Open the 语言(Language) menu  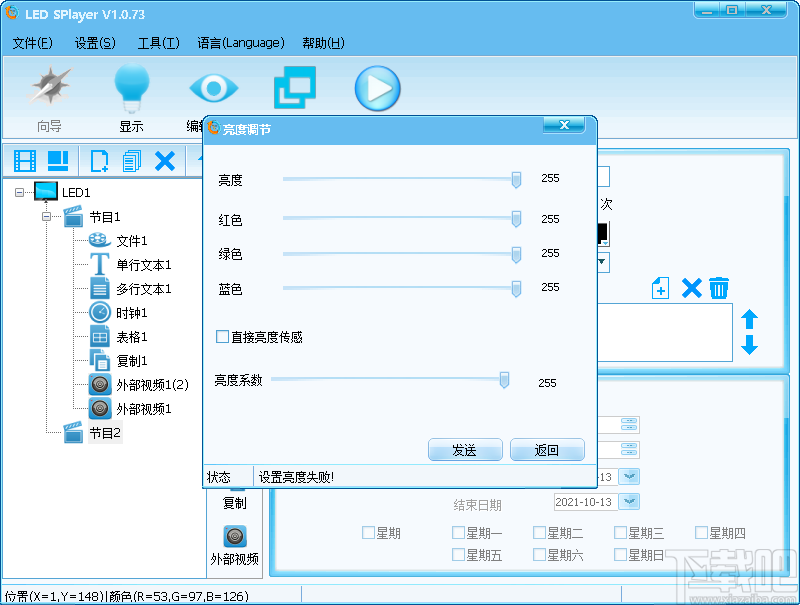(x=240, y=44)
